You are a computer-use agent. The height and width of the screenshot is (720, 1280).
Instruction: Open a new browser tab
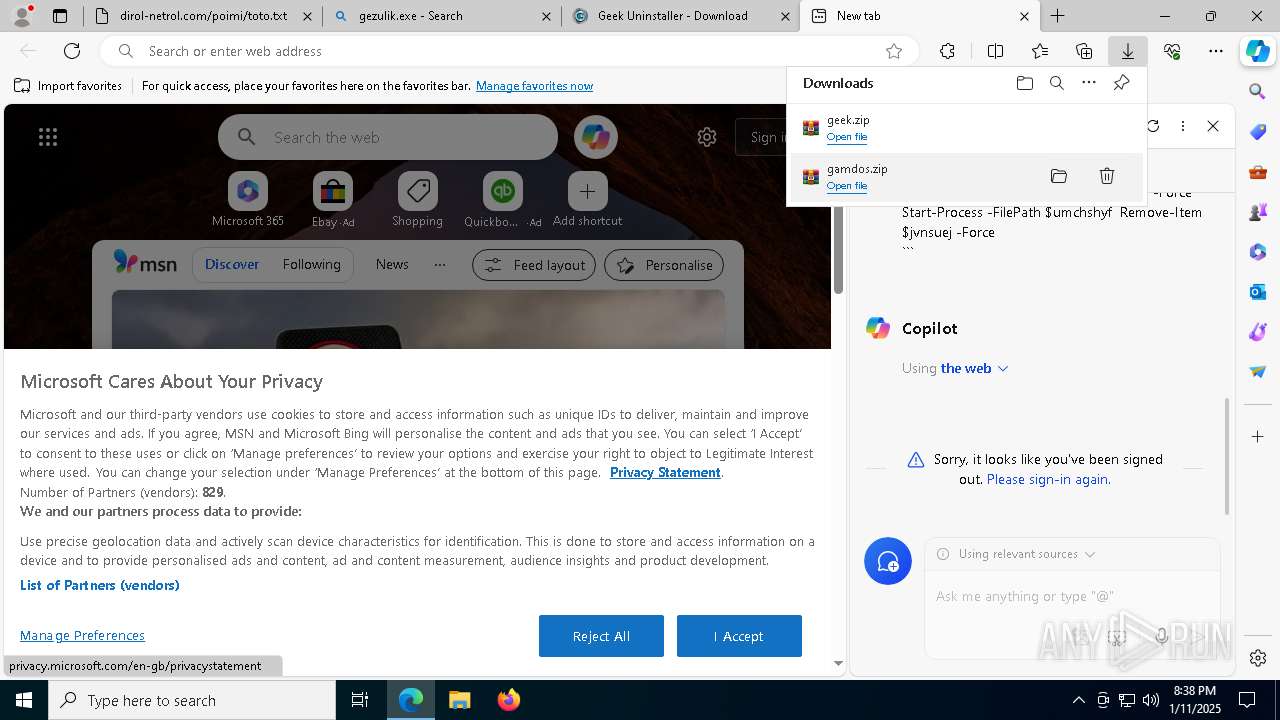(x=1057, y=16)
